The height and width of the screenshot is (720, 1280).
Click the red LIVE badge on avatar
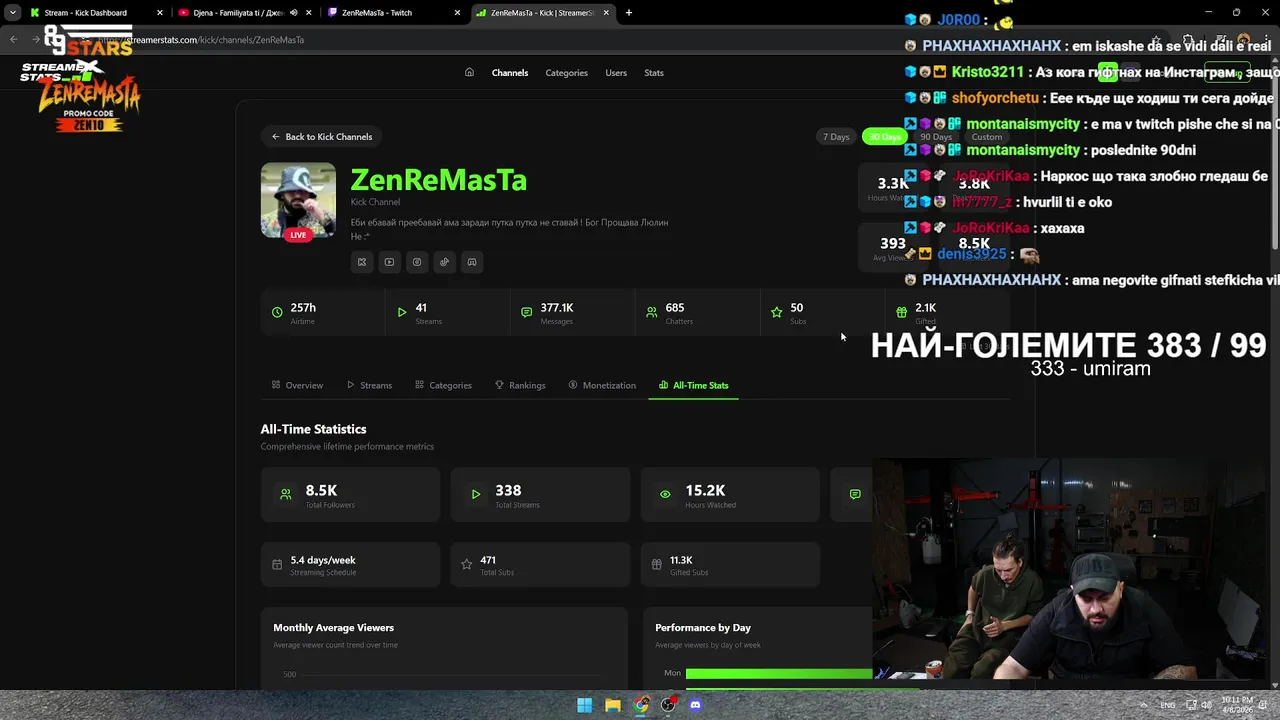(x=298, y=235)
